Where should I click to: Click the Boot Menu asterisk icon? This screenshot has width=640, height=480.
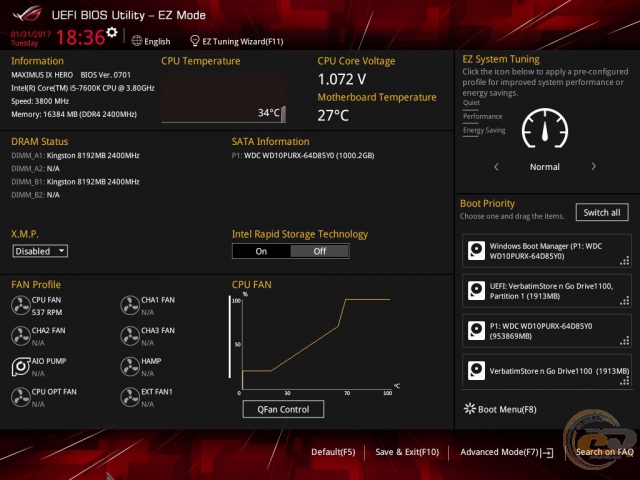[470, 409]
